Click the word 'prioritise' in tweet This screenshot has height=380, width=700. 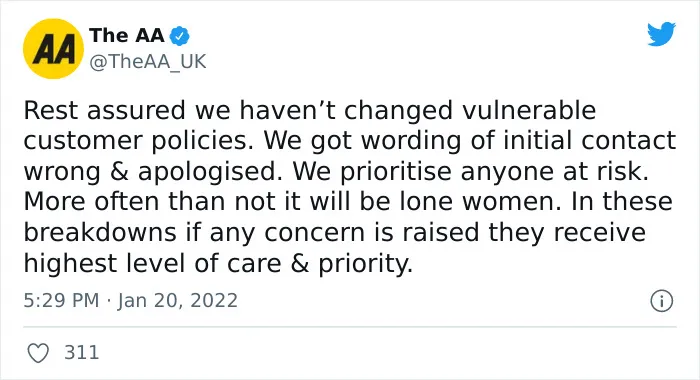click(396, 172)
